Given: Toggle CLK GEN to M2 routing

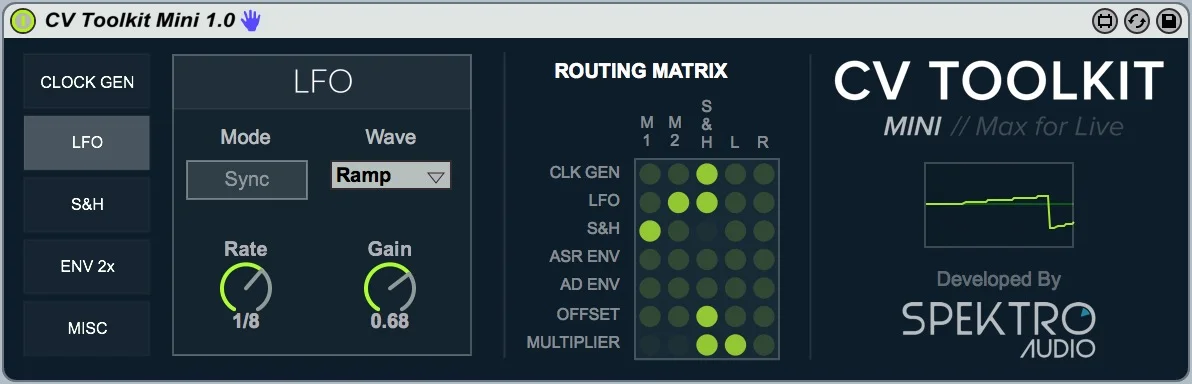Looking at the screenshot, I should 678,174.
